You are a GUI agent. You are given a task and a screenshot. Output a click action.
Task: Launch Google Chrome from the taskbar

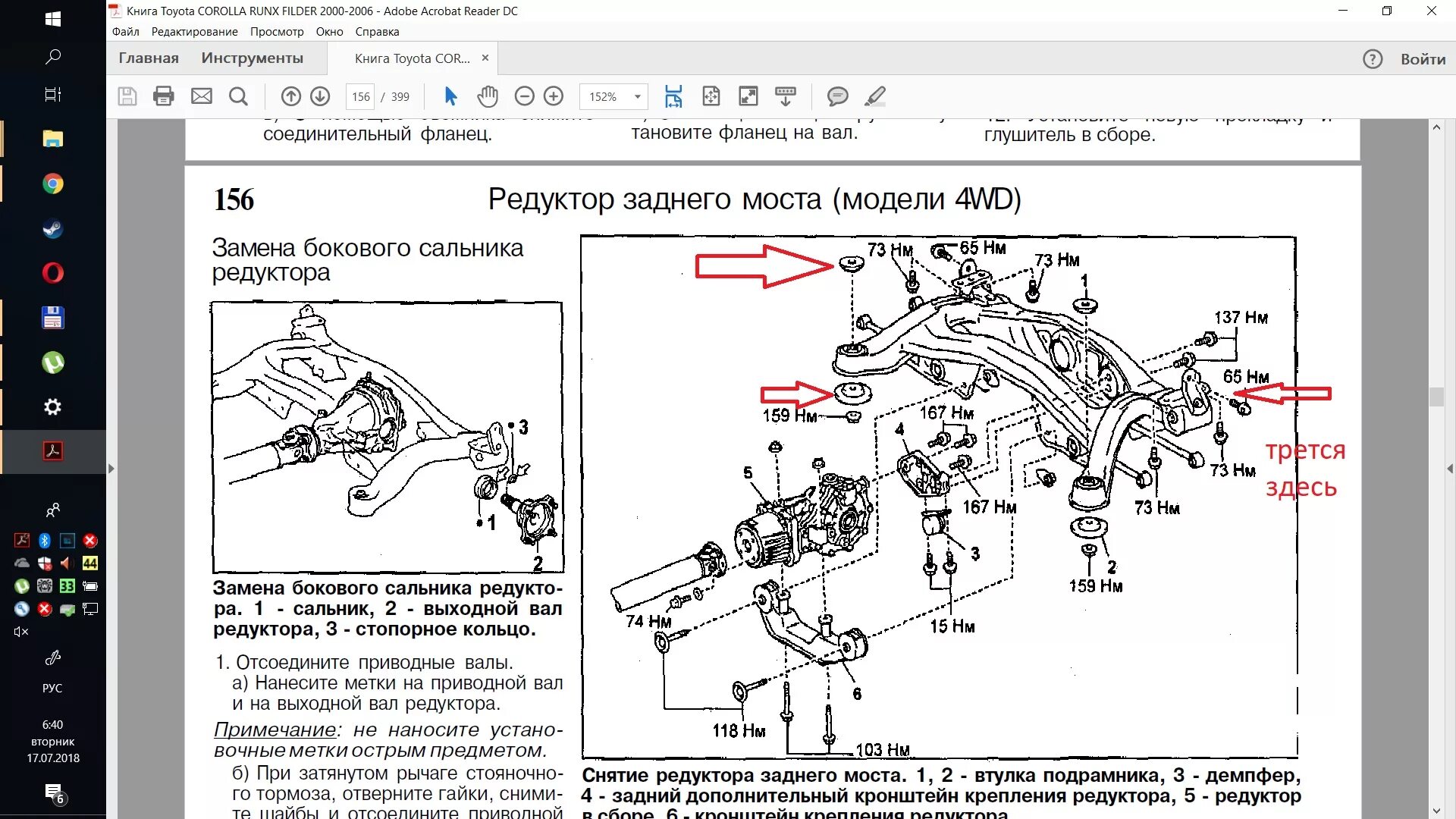tap(53, 184)
